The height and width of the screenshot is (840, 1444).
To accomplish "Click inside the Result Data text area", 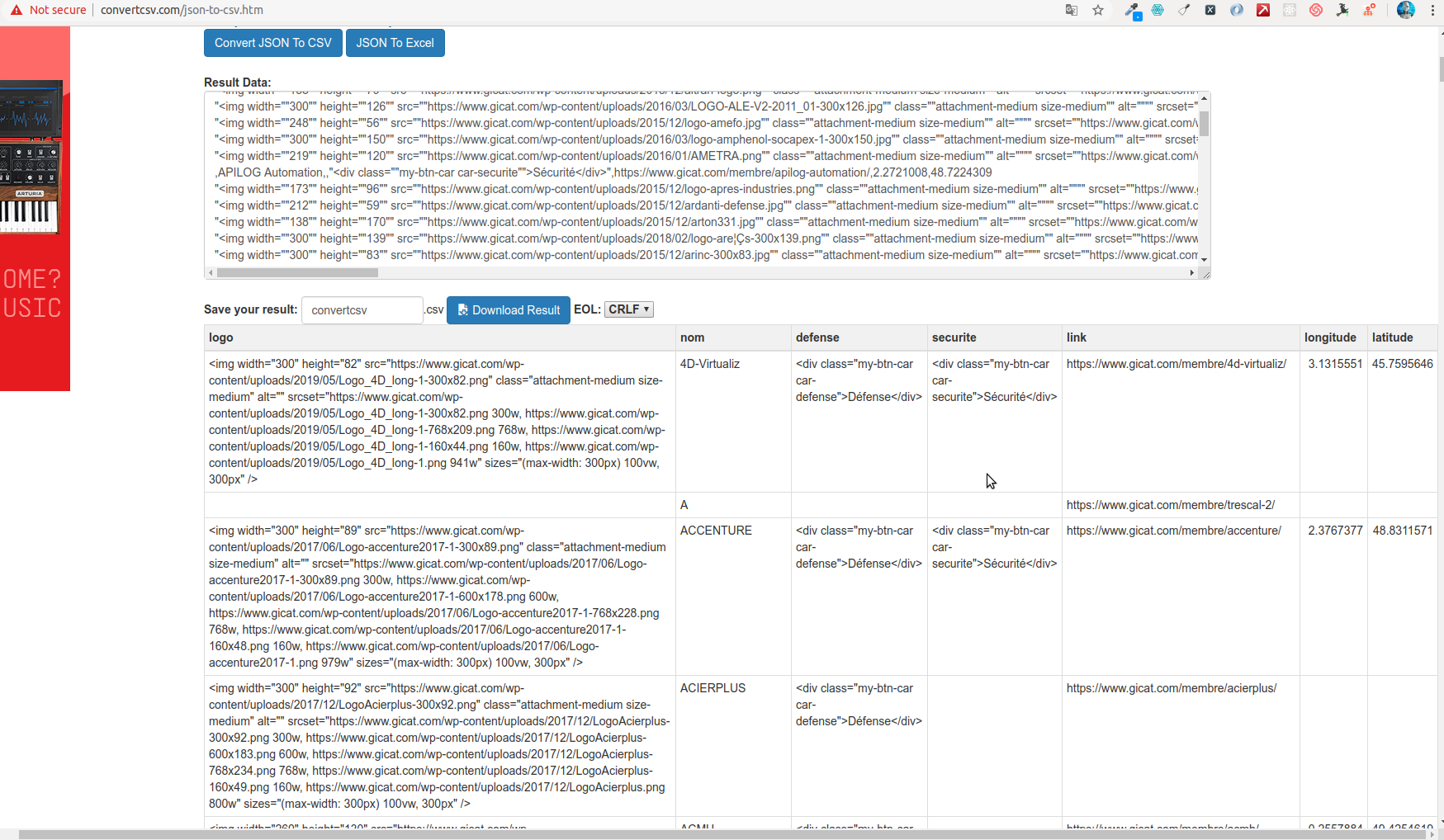I will [702, 180].
